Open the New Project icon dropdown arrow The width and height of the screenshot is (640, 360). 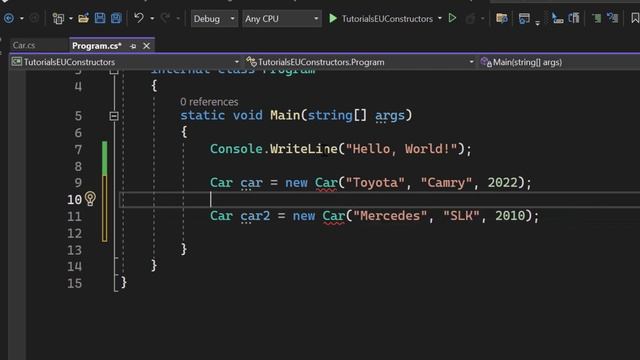(71, 19)
